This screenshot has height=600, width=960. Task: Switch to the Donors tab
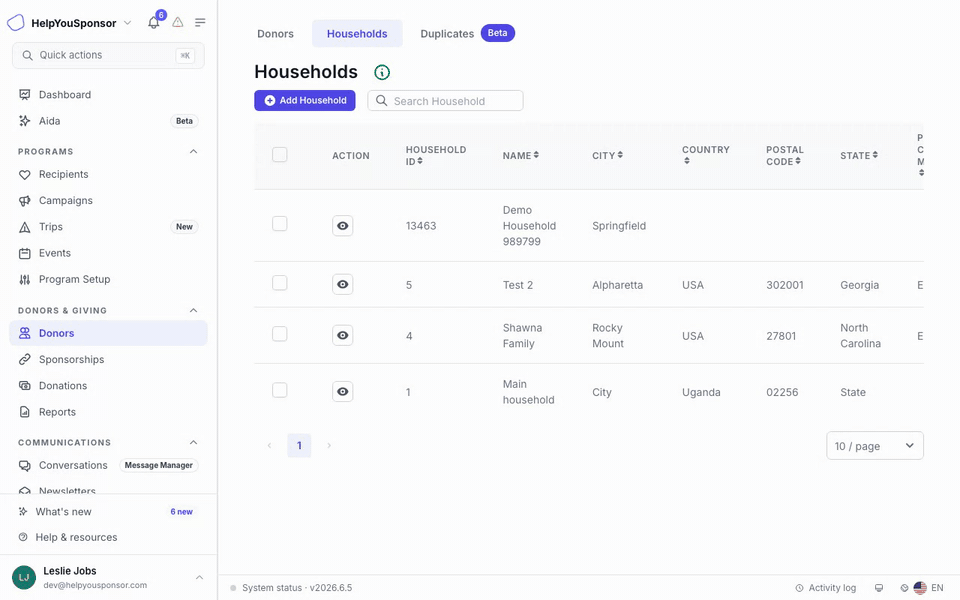click(276, 34)
